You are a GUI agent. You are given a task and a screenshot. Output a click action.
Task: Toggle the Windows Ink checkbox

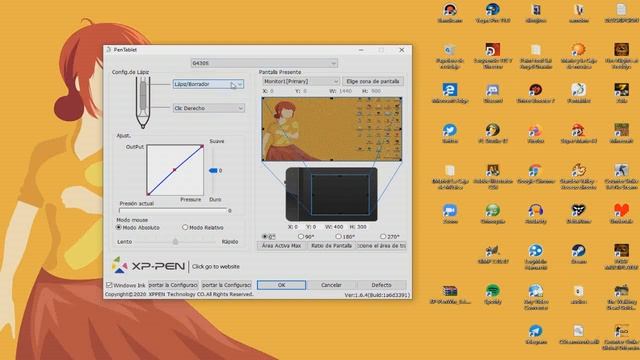pyautogui.click(x=109, y=285)
